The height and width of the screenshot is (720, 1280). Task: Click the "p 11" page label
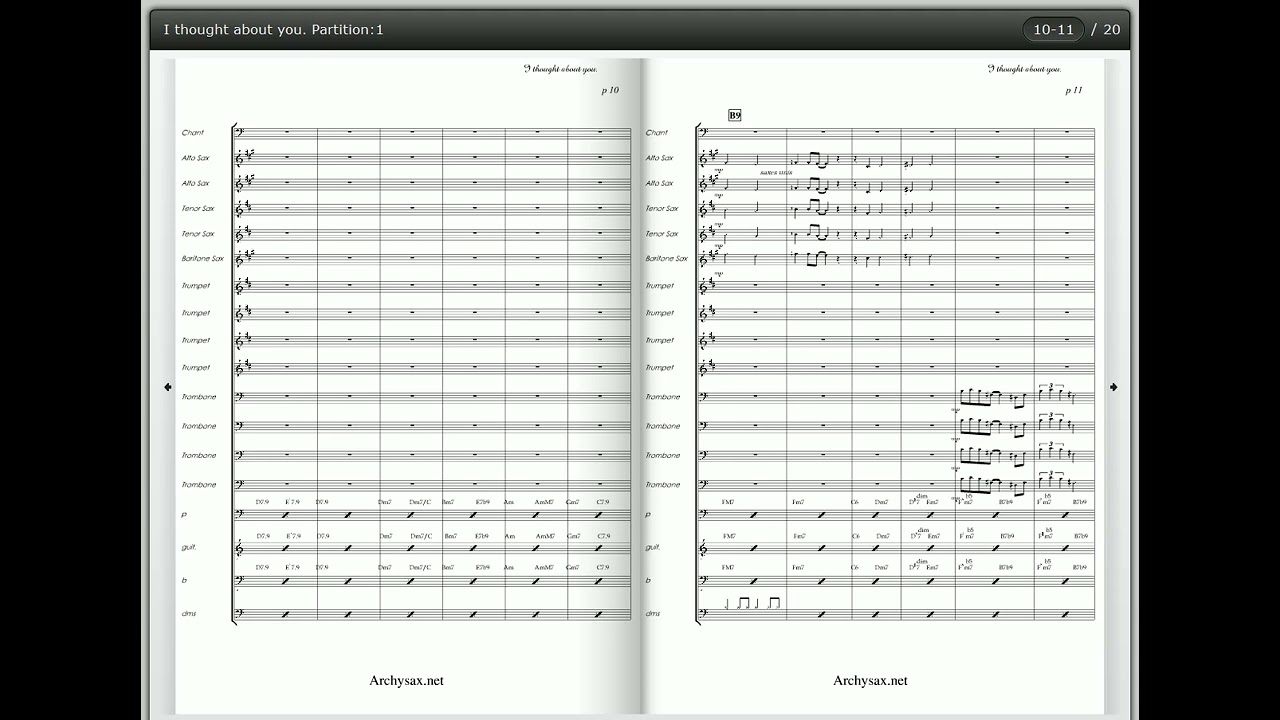click(x=1074, y=90)
